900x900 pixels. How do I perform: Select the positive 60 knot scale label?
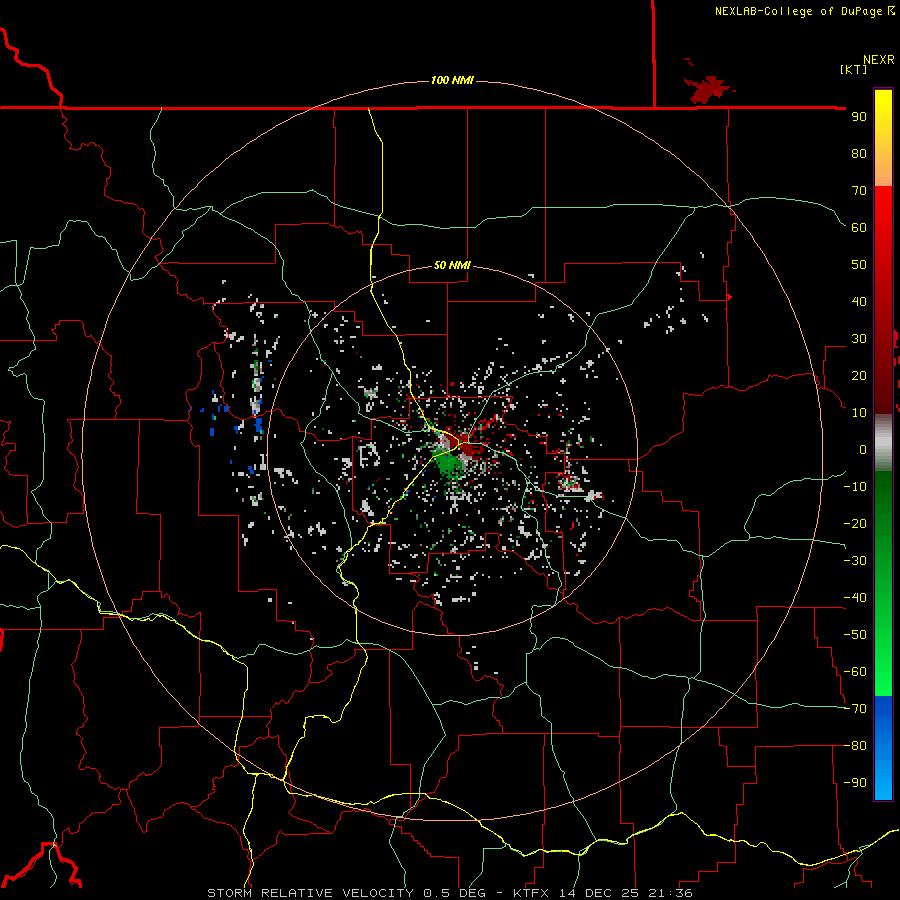point(859,227)
